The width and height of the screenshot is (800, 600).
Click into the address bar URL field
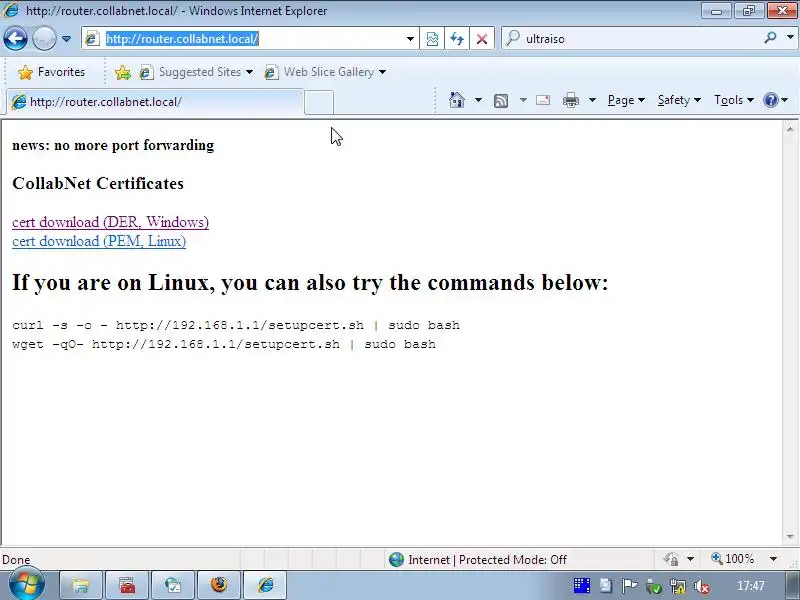(x=245, y=39)
